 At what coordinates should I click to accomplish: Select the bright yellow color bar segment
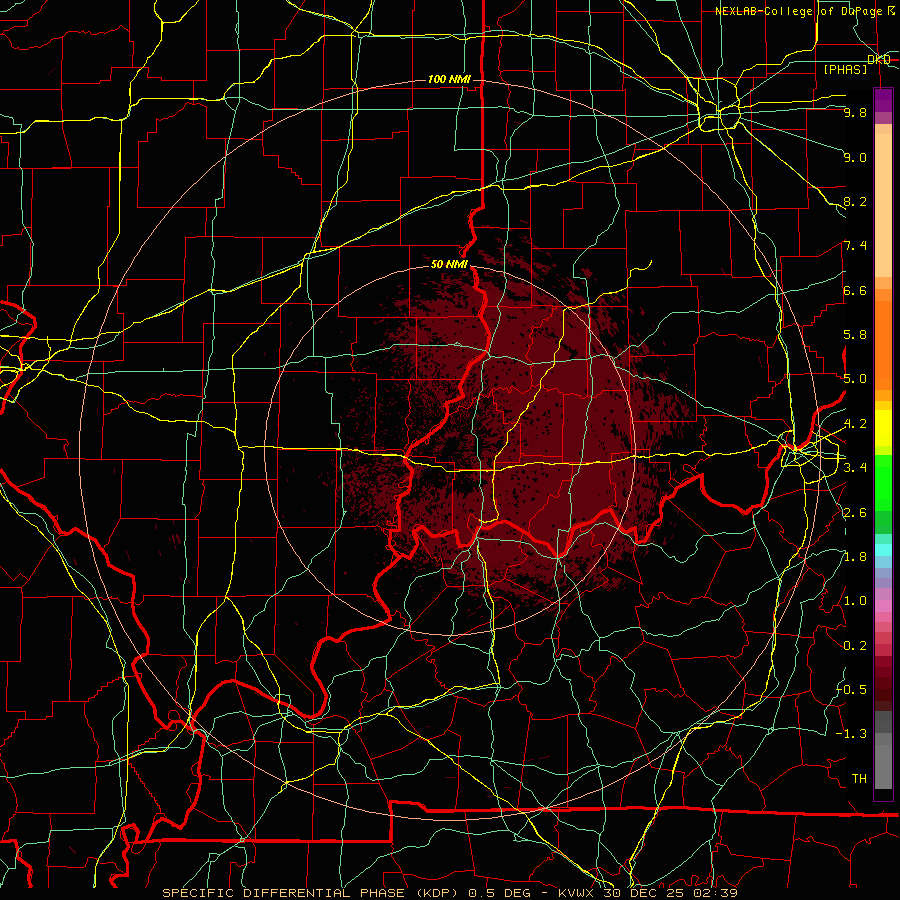pyautogui.click(x=883, y=428)
